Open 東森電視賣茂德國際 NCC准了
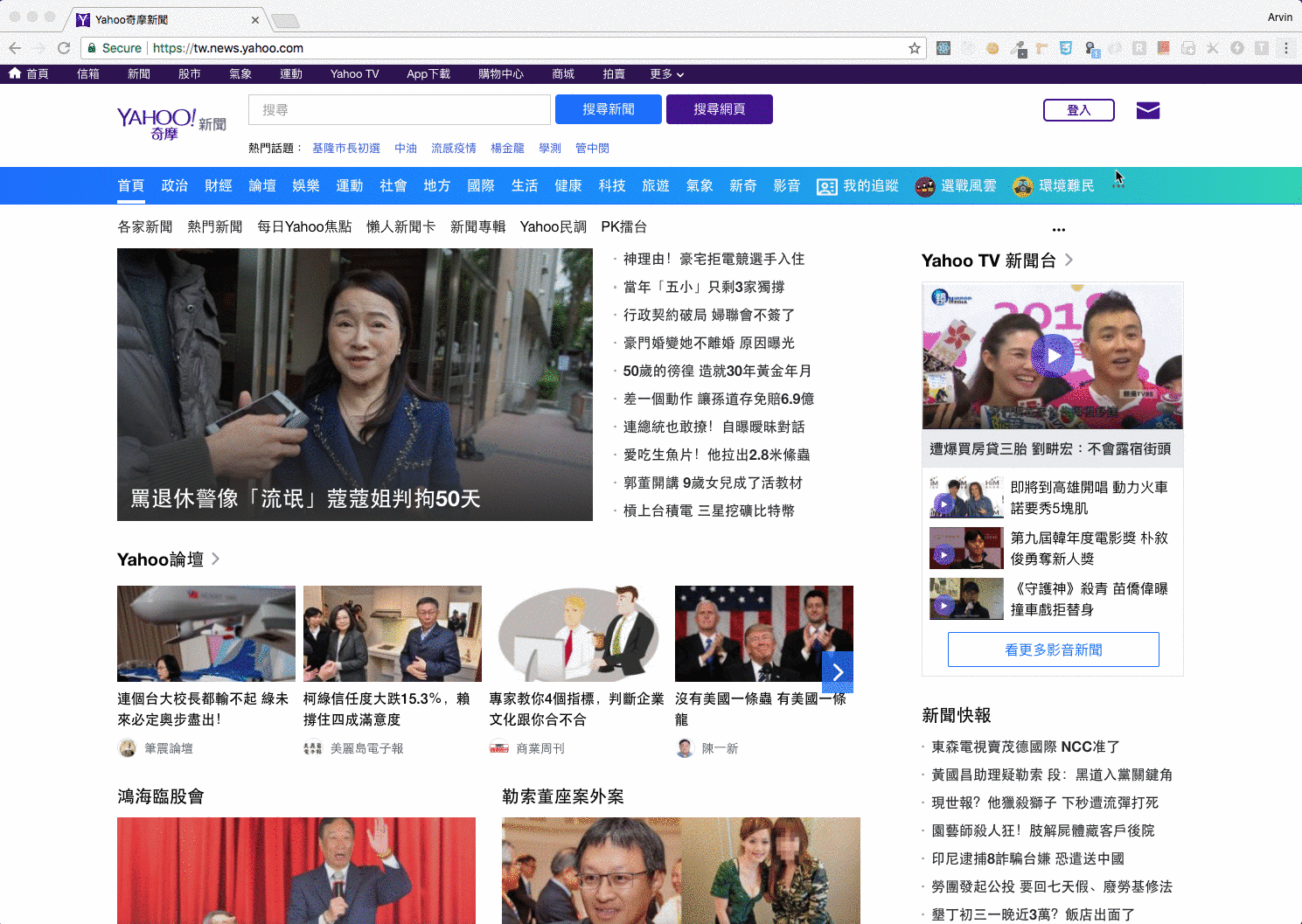The width and height of the screenshot is (1302, 924). (x=1026, y=747)
